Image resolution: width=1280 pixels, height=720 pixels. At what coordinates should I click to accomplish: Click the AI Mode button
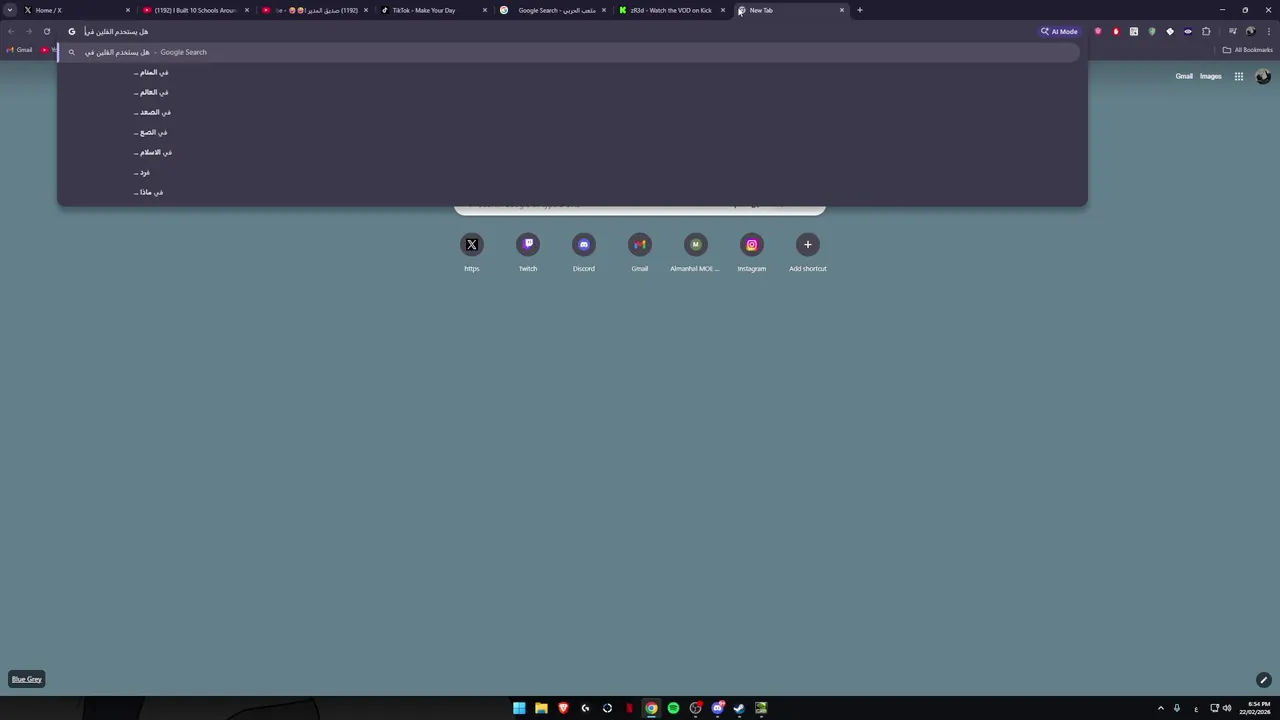pos(1059,31)
